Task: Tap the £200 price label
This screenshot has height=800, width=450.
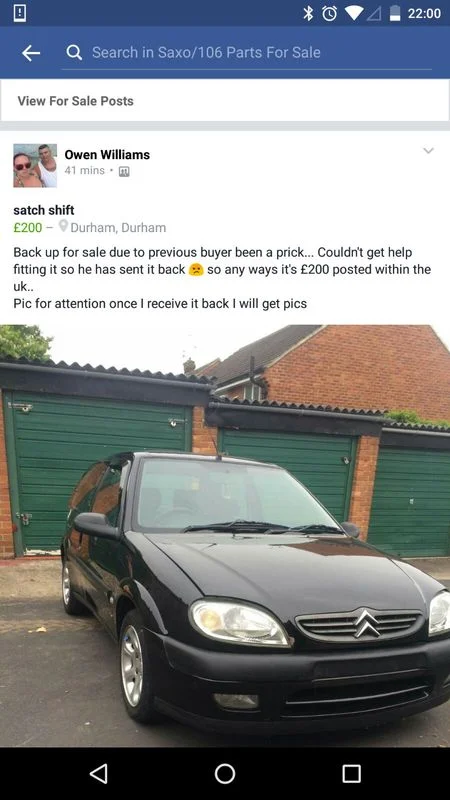Action: (28, 228)
